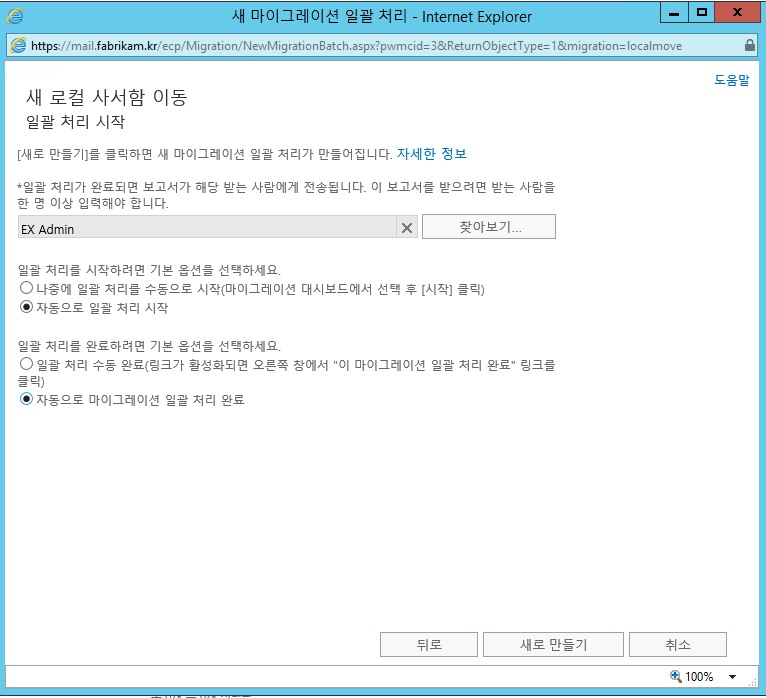Open the 자세한 정보 link
766x698 pixels.
coord(431,154)
